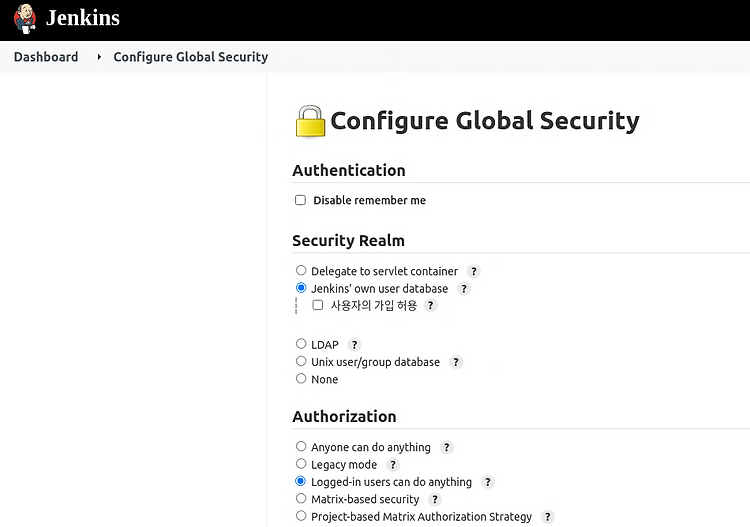Select Logged-in users can do anything radio
The image size is (750, 527).
301,481
